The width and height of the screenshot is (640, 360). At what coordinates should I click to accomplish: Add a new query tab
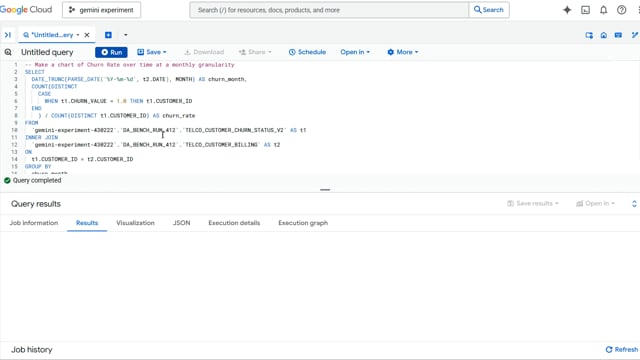coord(108,35)
